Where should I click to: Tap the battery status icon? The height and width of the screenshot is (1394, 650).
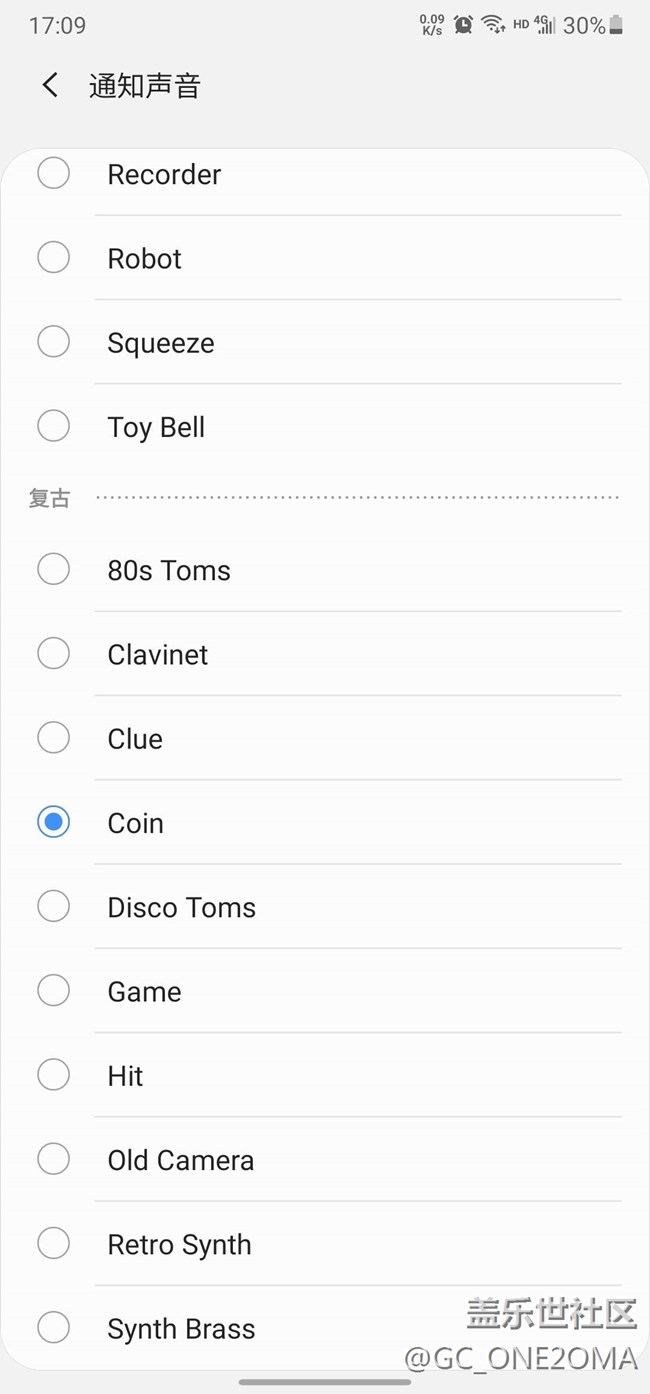pyautogui.click(x=616, y=26)
